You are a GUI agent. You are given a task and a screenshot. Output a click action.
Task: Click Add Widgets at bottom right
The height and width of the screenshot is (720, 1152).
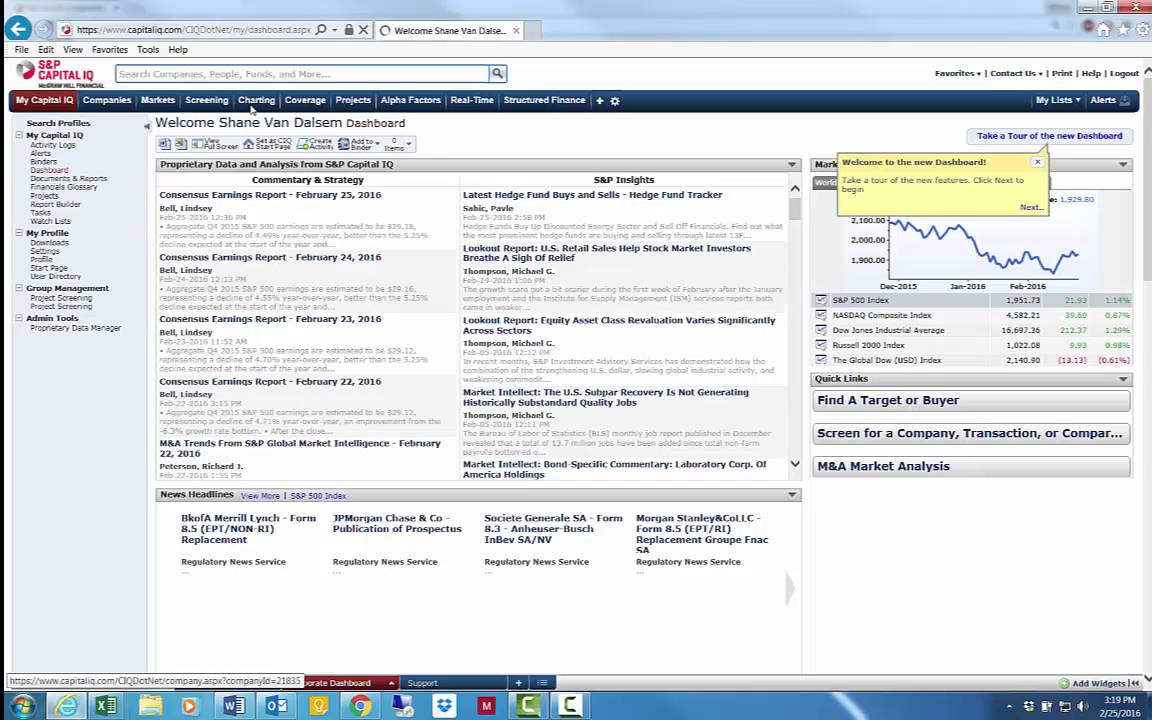[x=1093, y=683]
